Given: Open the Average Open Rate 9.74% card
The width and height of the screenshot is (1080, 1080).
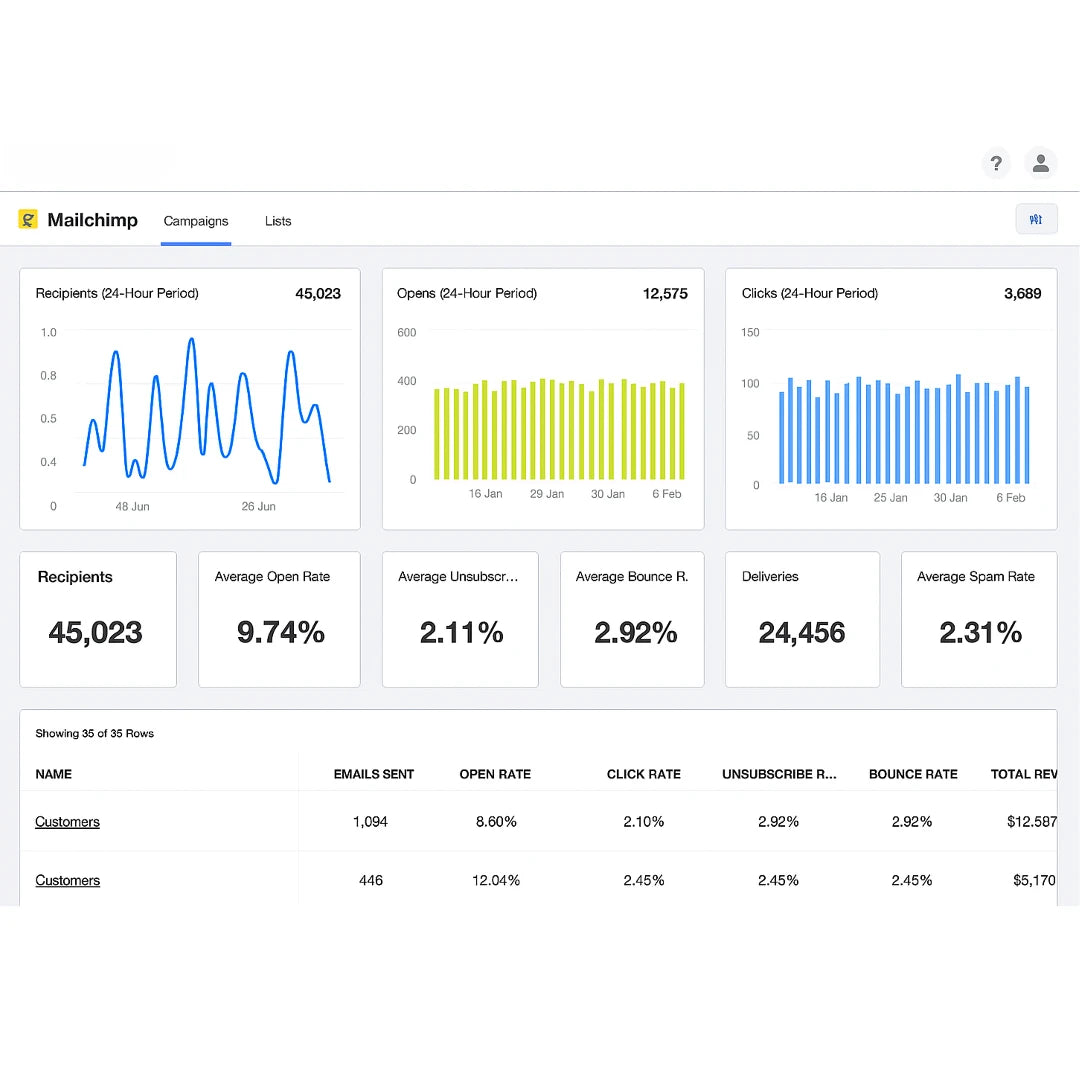Looking at the screenshot, I should coord(279,619).
